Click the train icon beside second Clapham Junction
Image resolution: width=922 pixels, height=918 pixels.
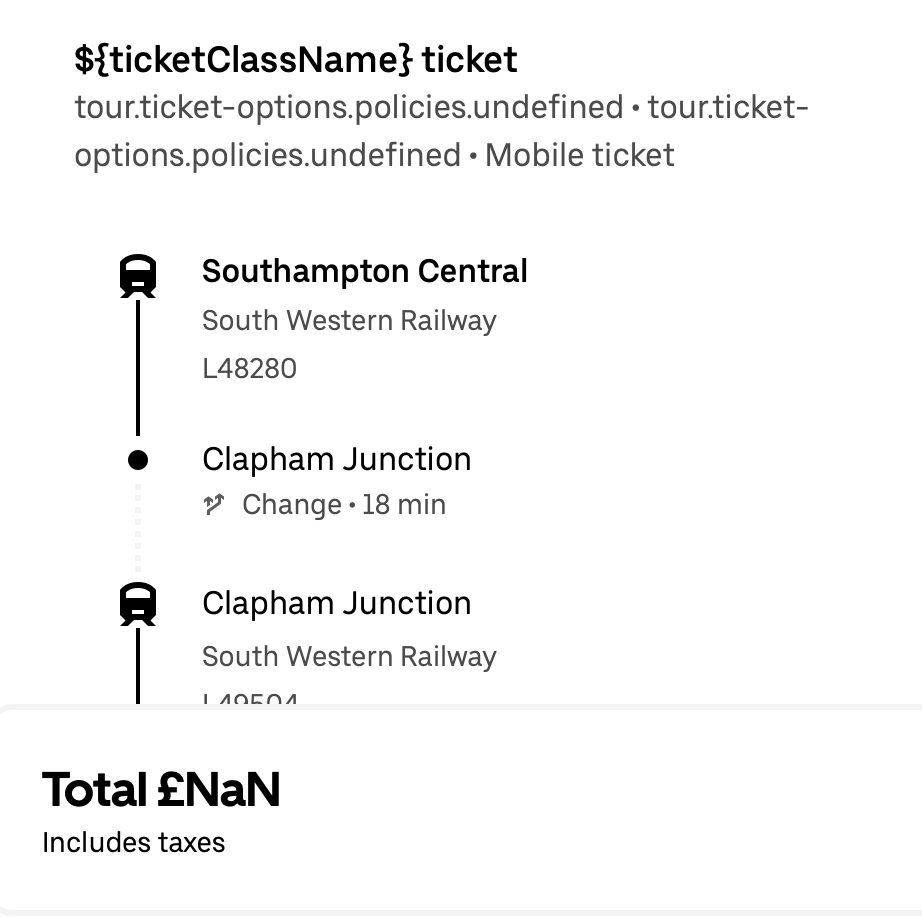[138, 605]
